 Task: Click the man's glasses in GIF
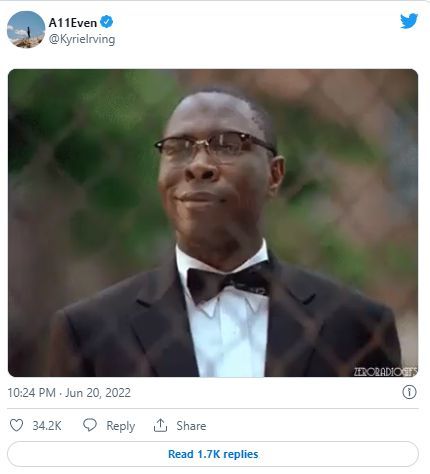coord(215,146)
